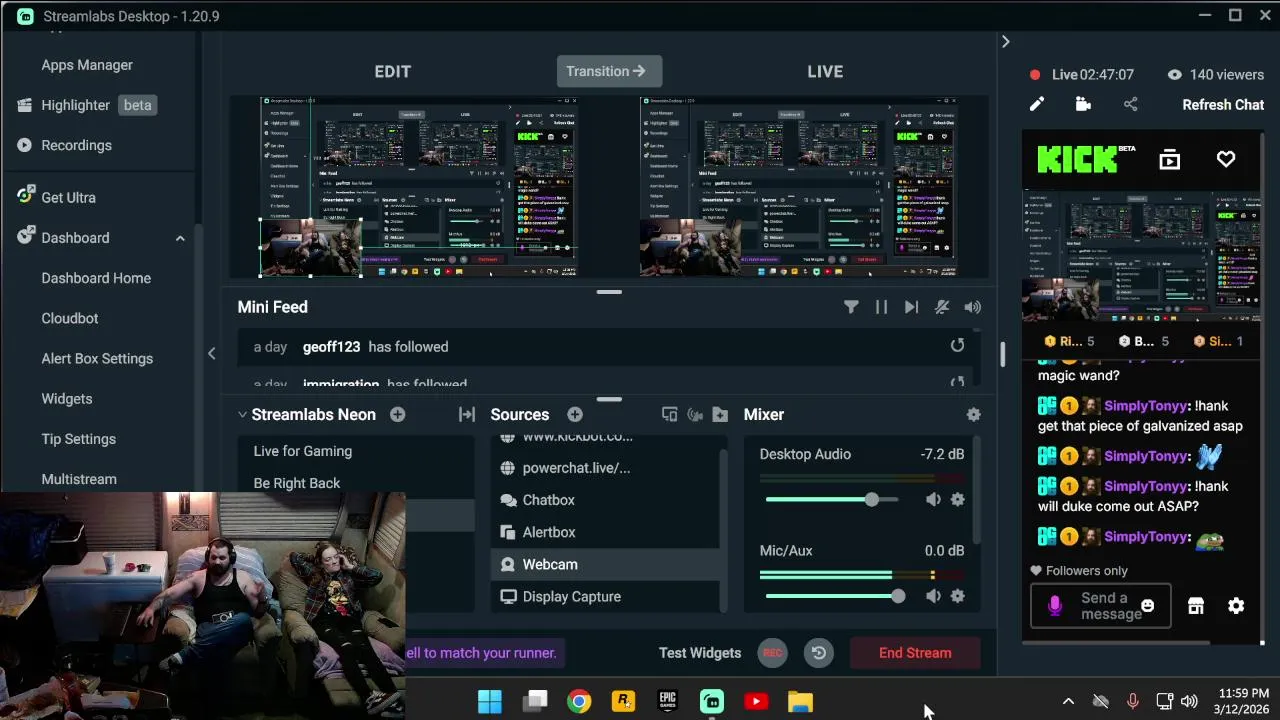Image resolution: width=1280 pixels, height=720 pixels.
Task: Select the Chatbox source
Action: [605, 500]
